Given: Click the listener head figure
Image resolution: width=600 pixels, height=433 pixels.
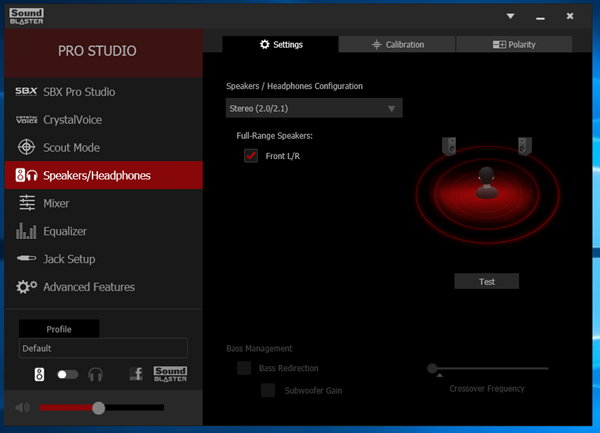Looking at the screenshot, I should tap(487, 182).
